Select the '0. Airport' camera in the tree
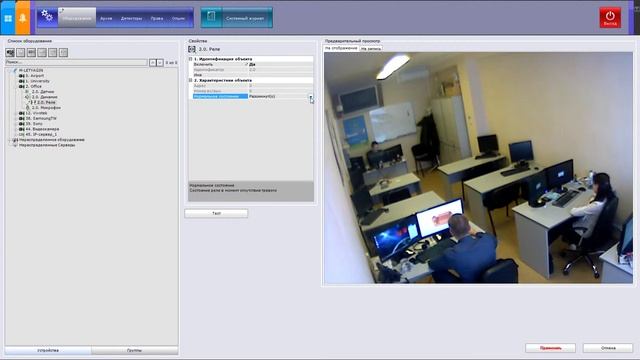640x360 pixels. [35, 76]
